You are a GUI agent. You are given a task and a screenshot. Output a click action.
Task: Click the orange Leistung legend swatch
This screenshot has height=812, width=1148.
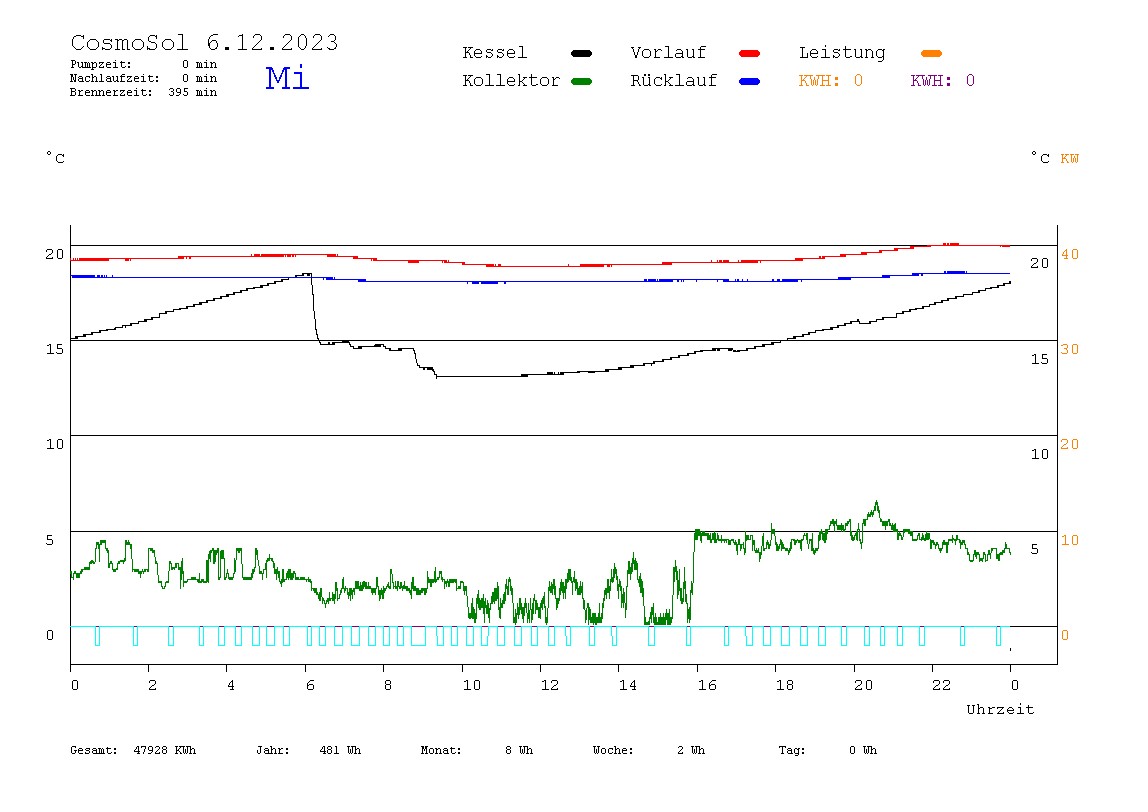[x=931, y=53]
